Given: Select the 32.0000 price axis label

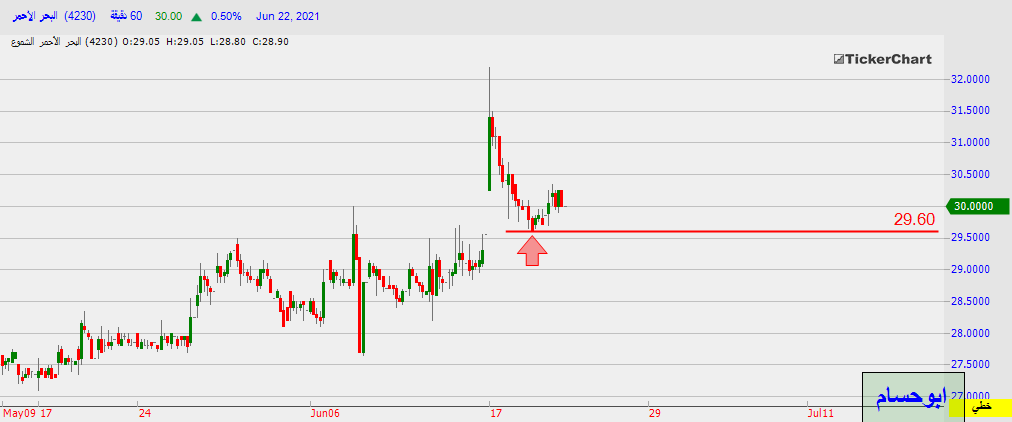Looking at the screenshot, I should pyautogui.click(x=972, y=79).
